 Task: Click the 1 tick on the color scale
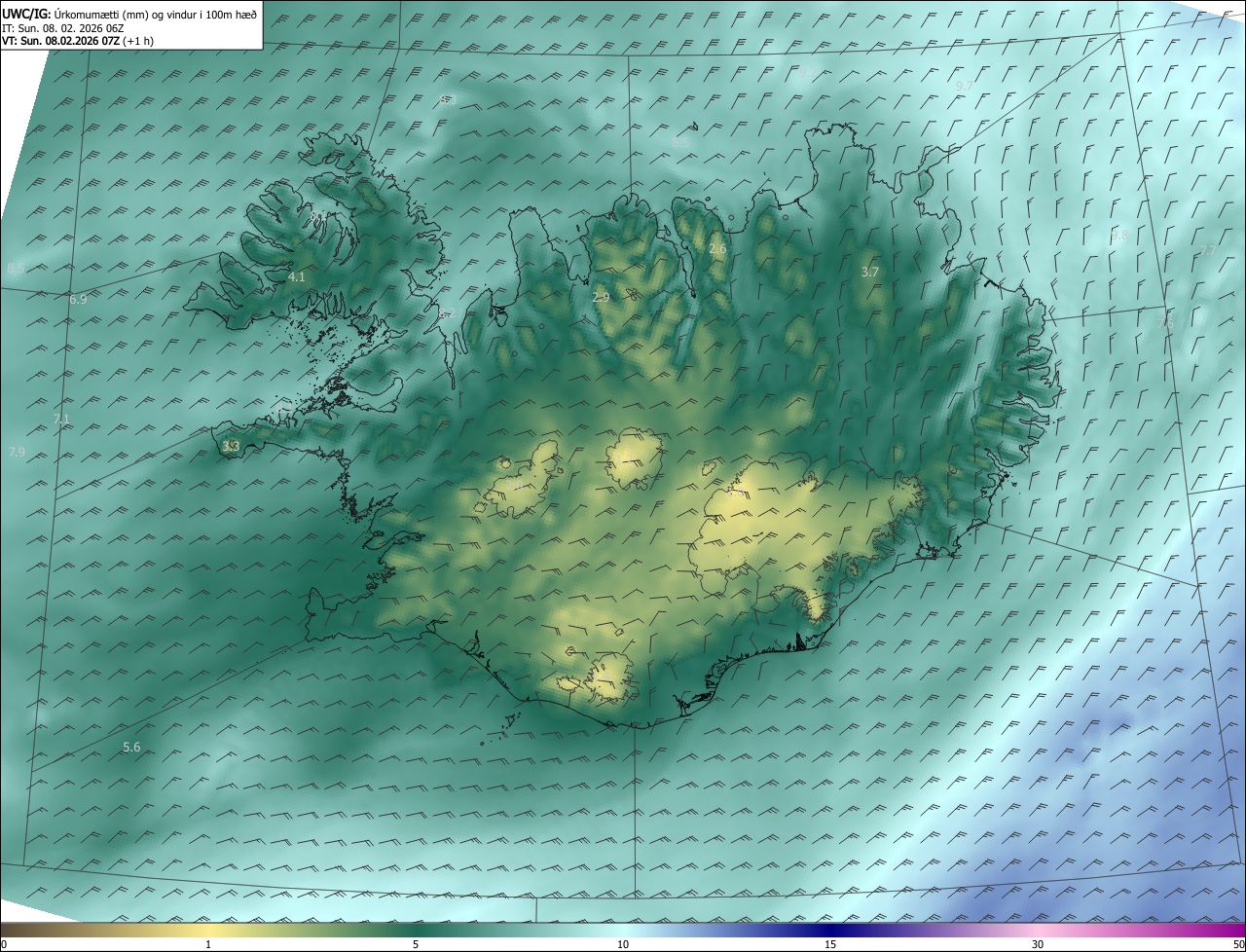pos(208,945)
